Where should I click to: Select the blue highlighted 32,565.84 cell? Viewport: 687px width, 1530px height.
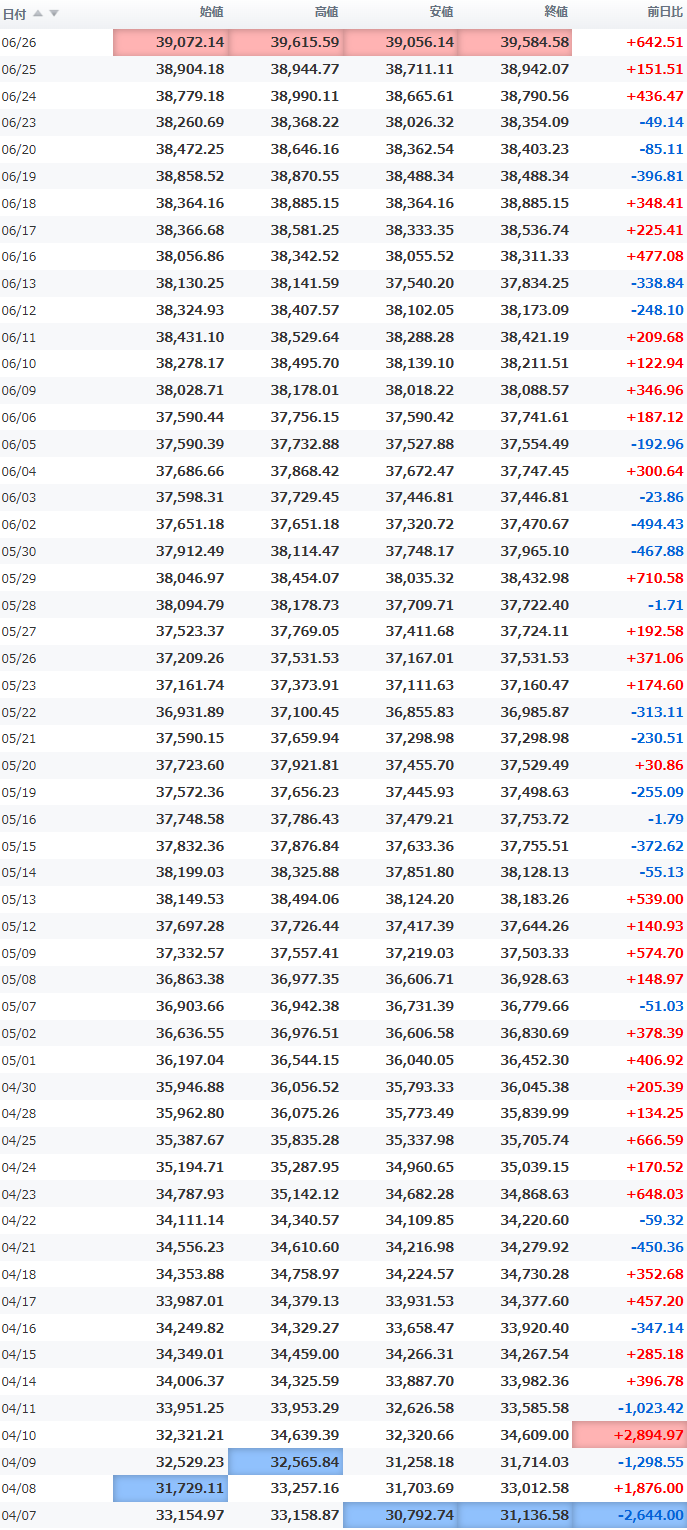tap(286, 1461)
